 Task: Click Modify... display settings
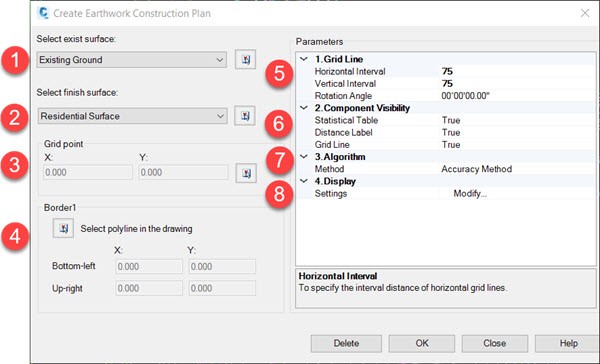point(470,194)
